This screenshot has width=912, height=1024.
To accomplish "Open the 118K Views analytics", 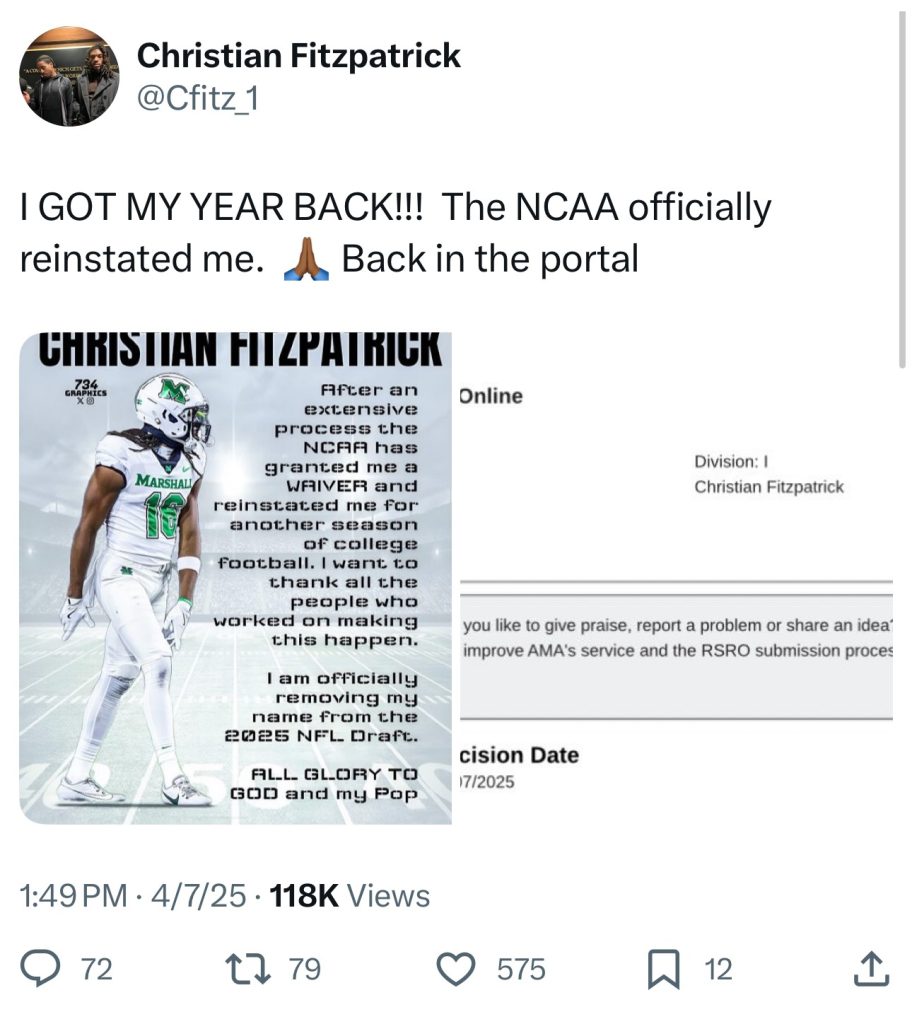I will pyautogui.click(x=350, y=895).
